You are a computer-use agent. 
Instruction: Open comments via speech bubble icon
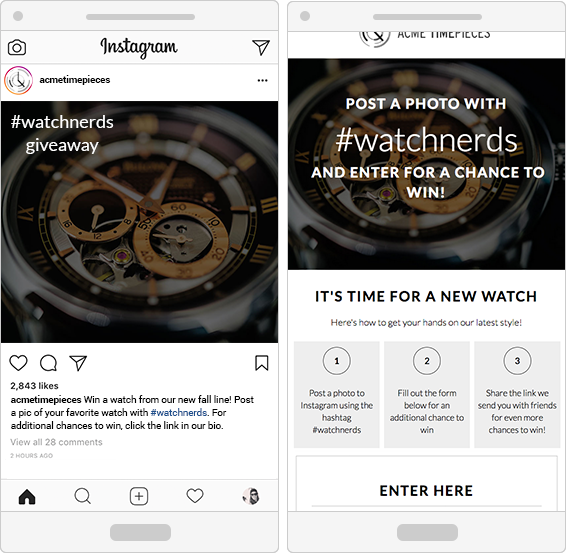(x=48, y=363)
